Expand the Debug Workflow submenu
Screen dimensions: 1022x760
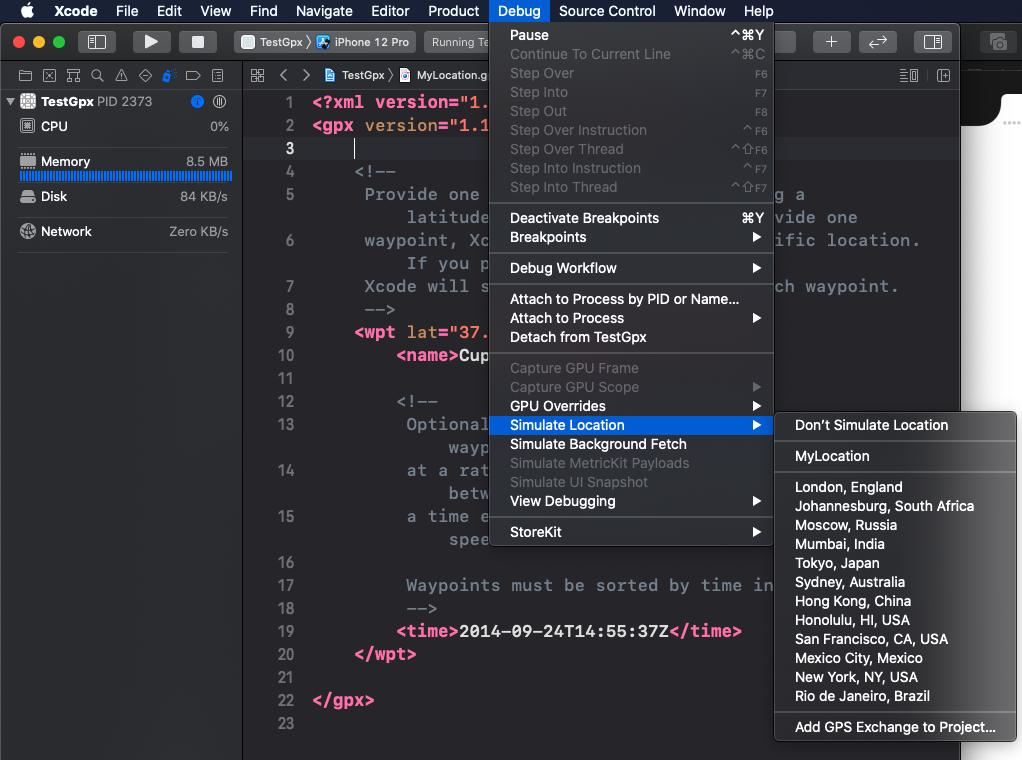[x=631, y=269]
